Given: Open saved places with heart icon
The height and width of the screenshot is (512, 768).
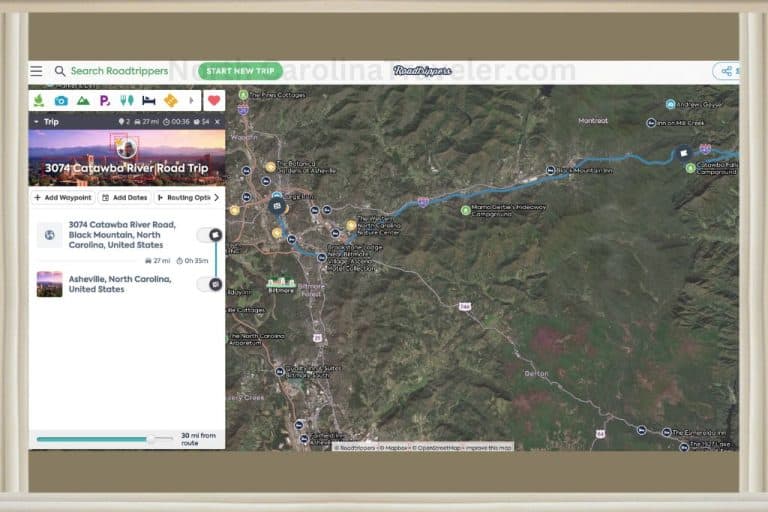Looking at the screenshot, I should 214,100.
